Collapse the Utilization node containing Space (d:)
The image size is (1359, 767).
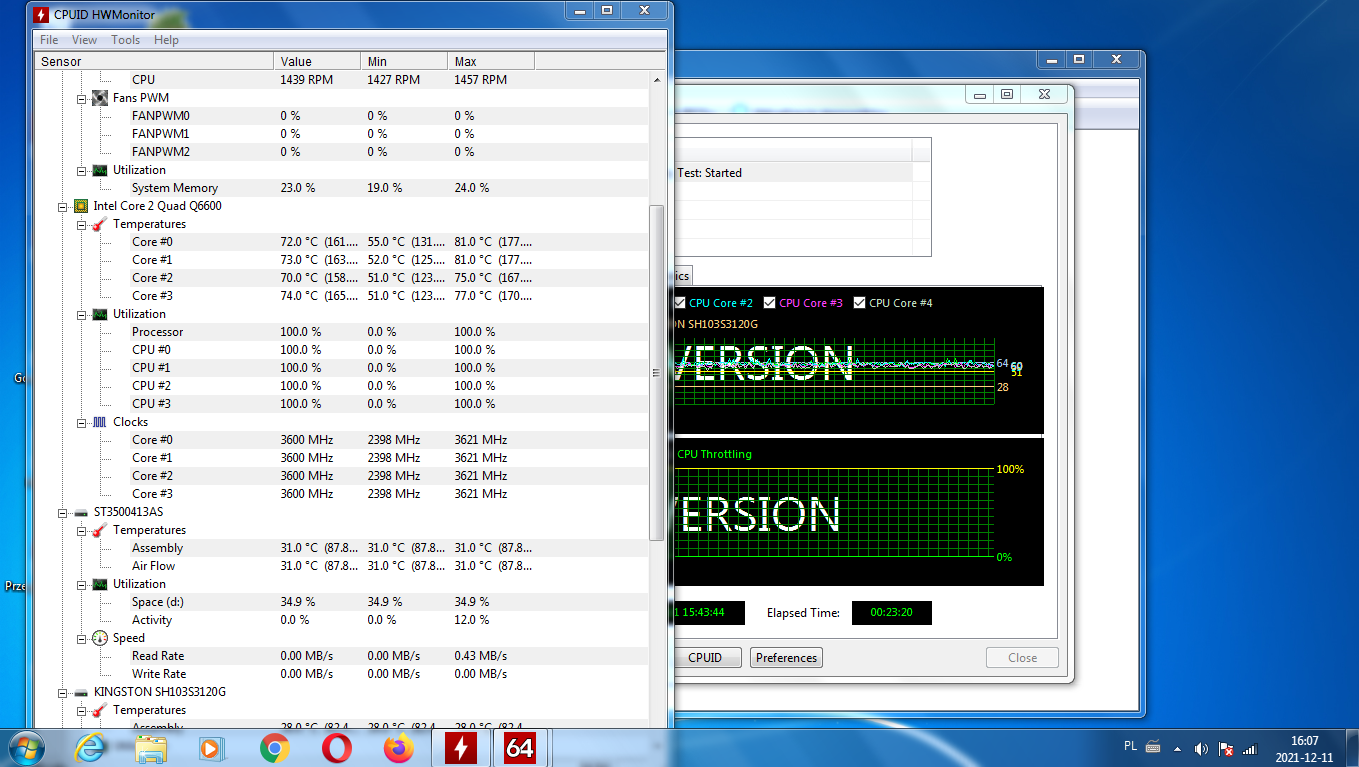click(82, 584)
